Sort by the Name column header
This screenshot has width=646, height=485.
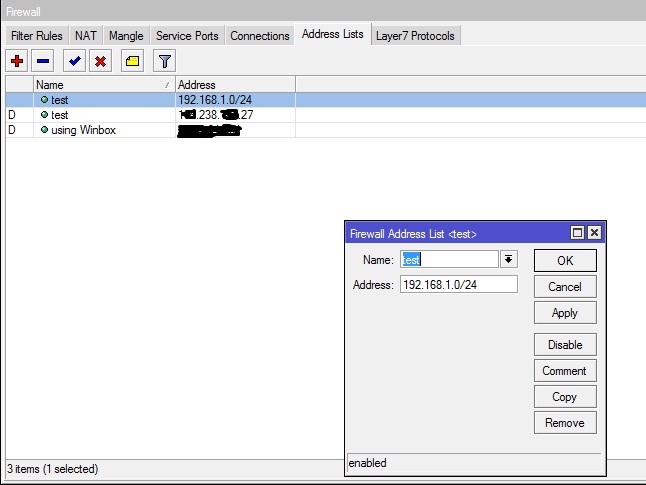(104, 84)
